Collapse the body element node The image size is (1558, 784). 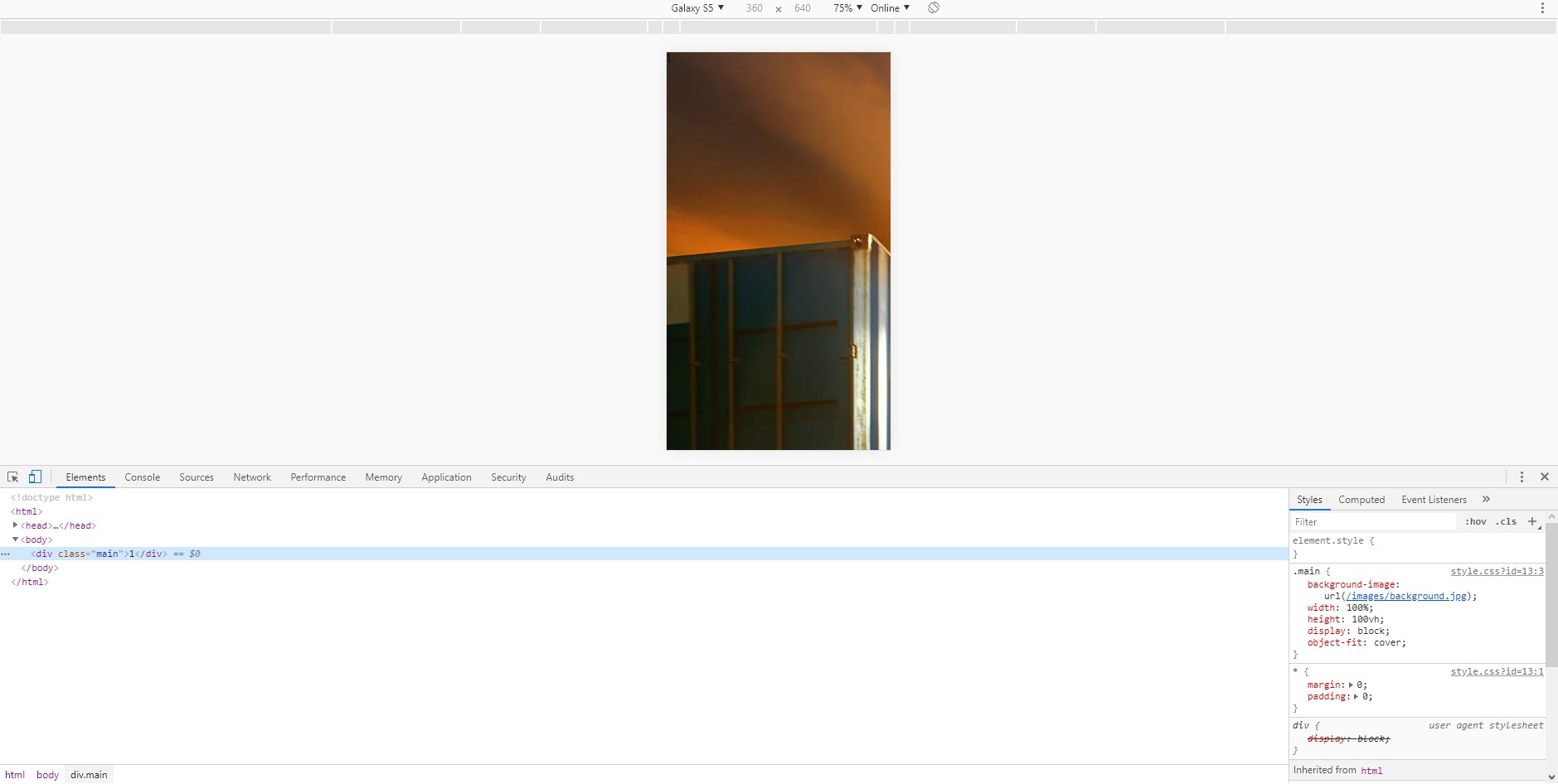[15, 539]
